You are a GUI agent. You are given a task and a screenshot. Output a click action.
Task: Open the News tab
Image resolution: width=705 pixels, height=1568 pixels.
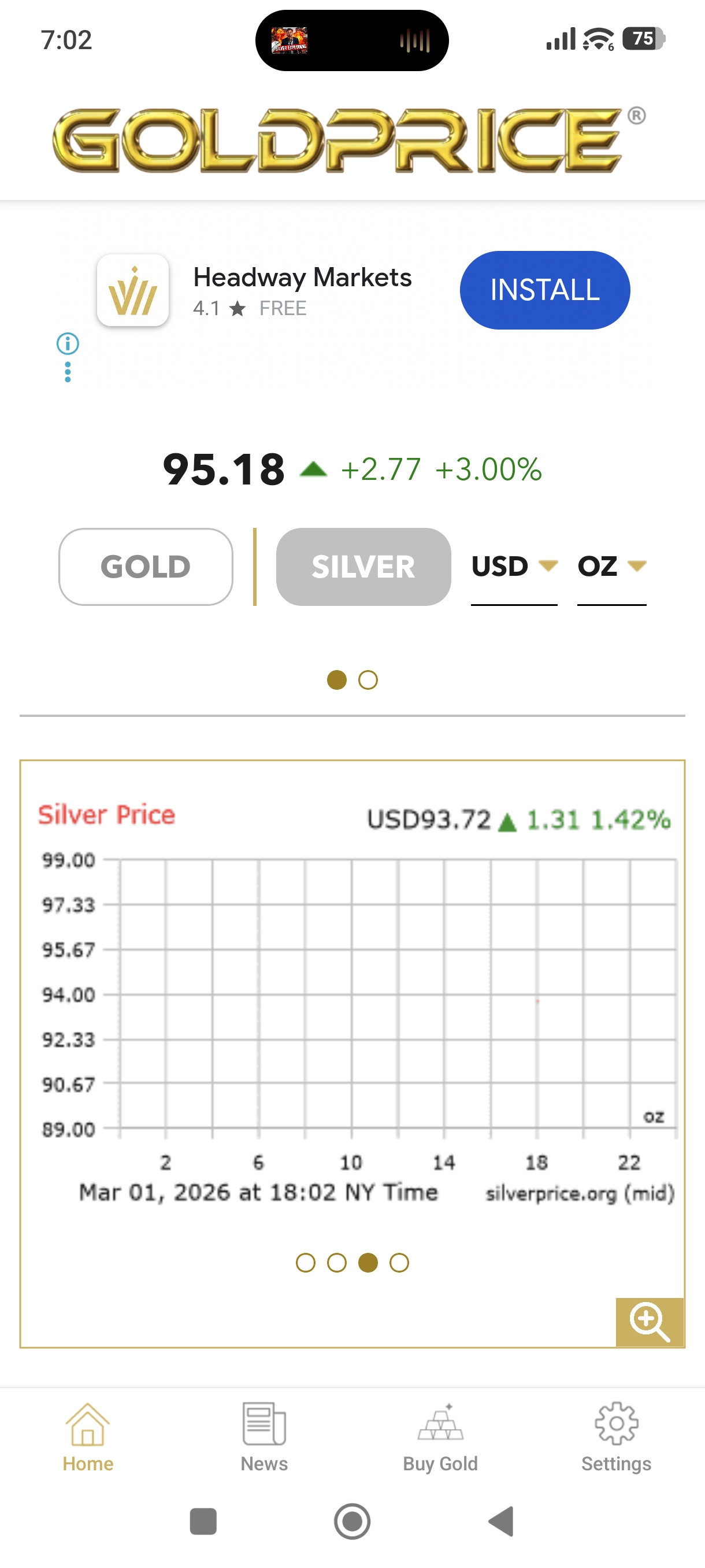(x=264, y=1437)
